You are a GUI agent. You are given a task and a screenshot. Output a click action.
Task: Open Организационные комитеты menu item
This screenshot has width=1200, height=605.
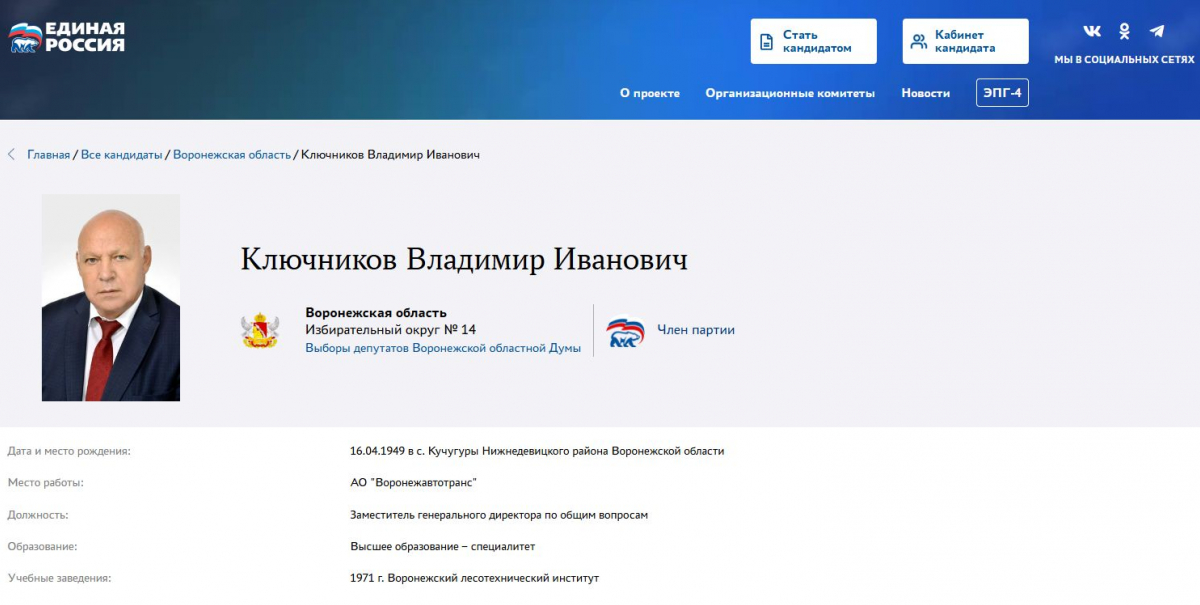pyautogui.click(x=790, y=93)
